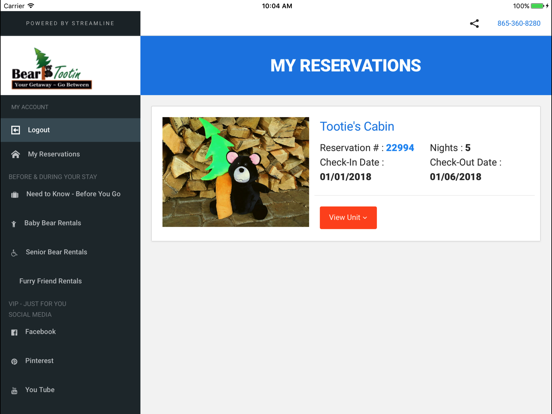This screenshot has height=414, width=552.
Task: Click the MY RESERVATIONS header banner
Action: coord(346,65)
